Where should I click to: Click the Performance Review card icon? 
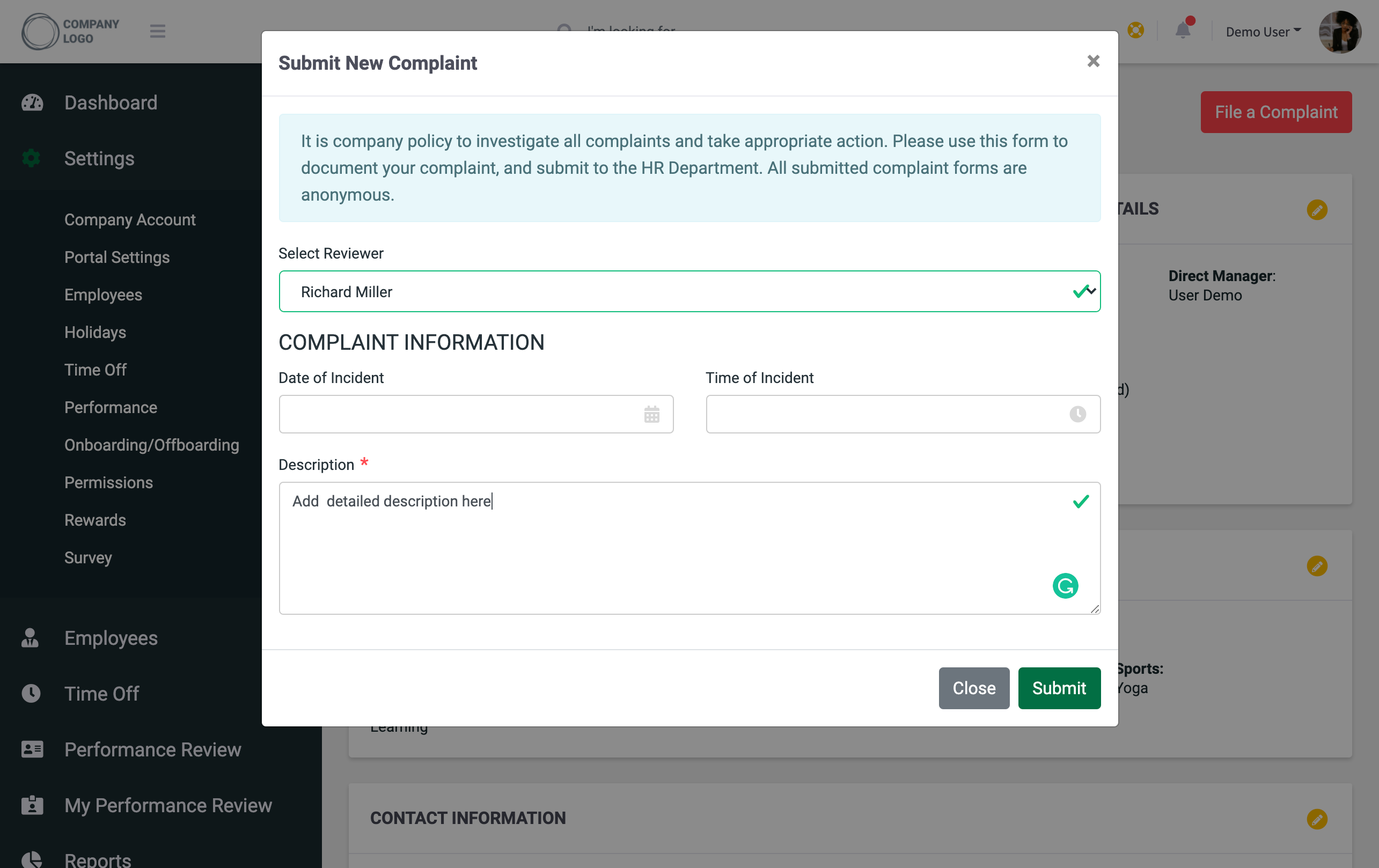32,749
